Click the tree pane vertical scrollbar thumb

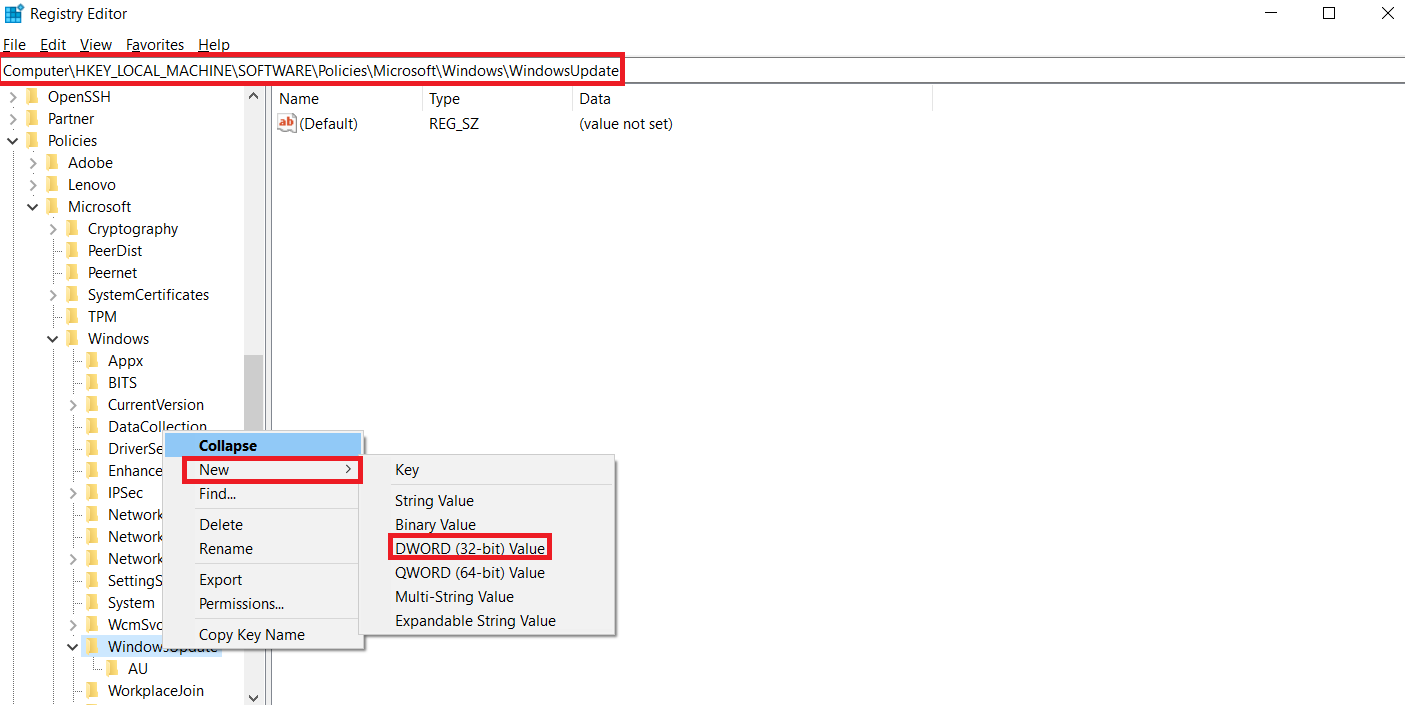click(x=253, y=393)
